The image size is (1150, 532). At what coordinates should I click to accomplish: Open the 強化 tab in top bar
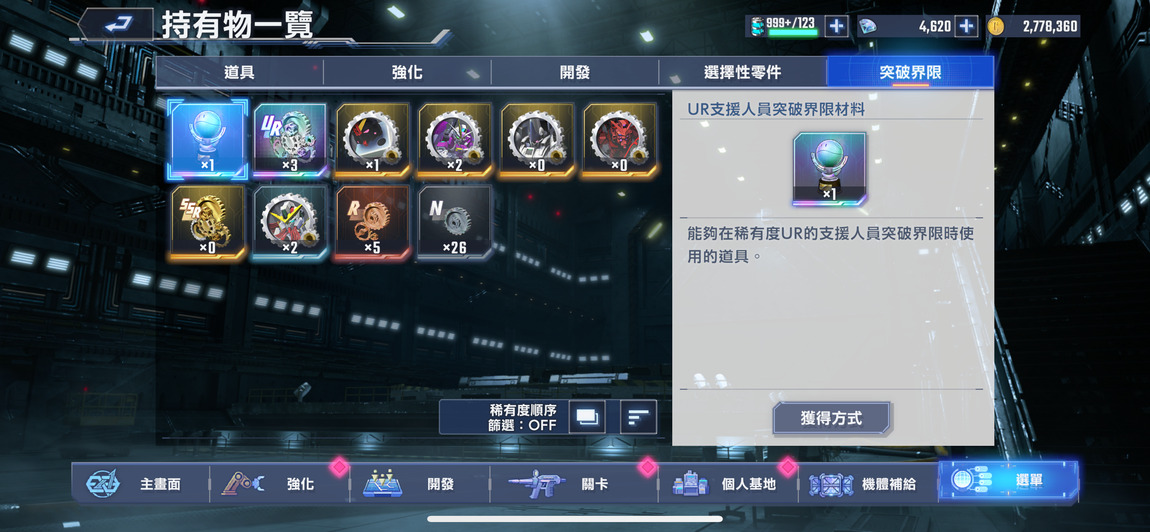click(x=407, y=73)
